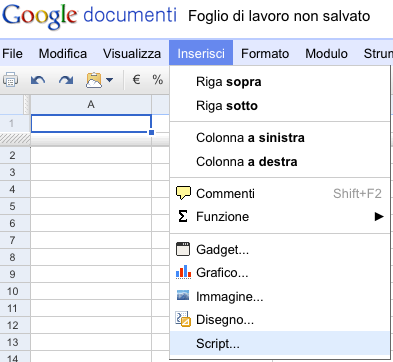The image size is (393, 362).
Task: Apply euro currency format
Action: (136, 80)
